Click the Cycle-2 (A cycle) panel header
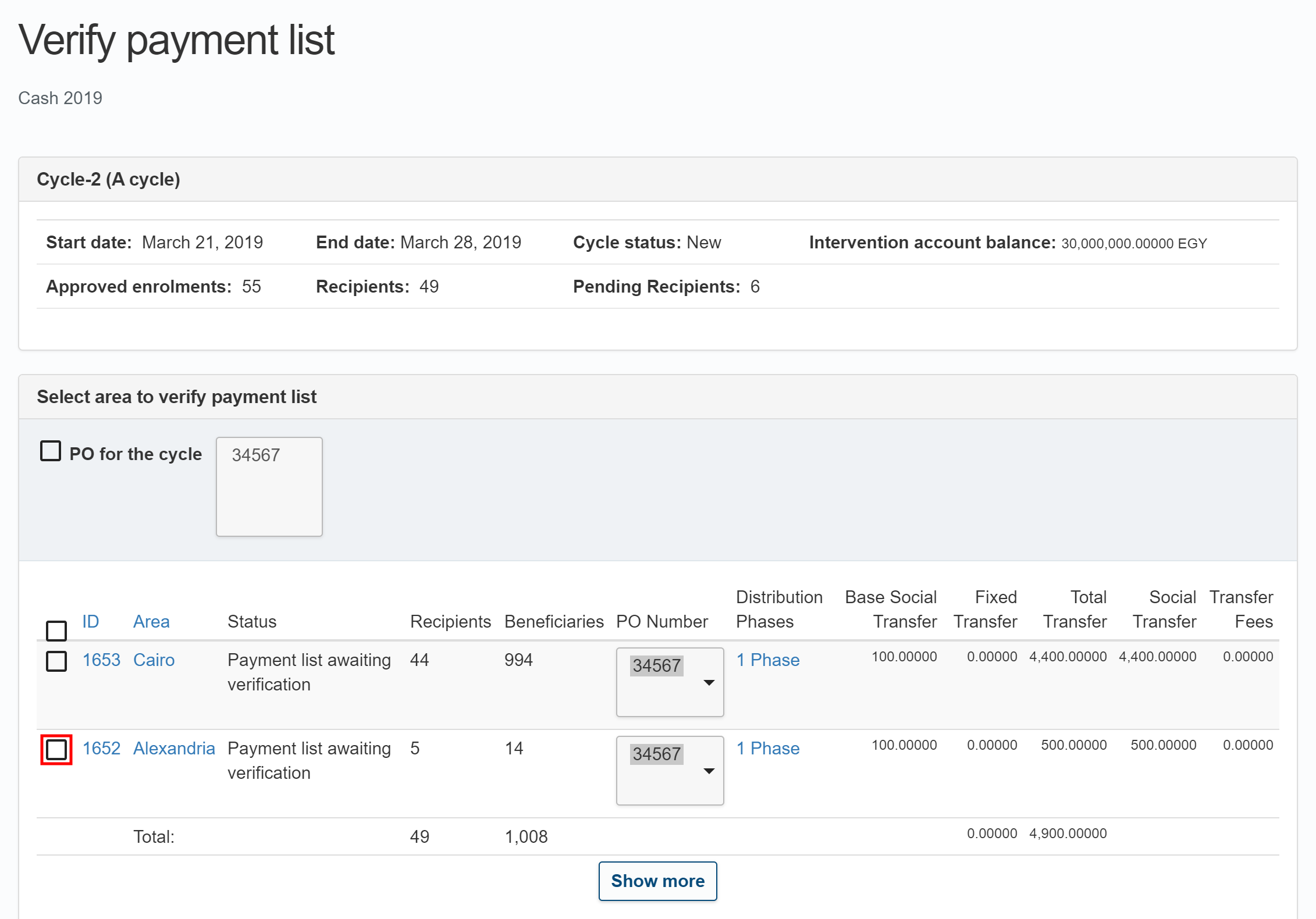Viewport: 1316px width, 919px height. [108, 179]
